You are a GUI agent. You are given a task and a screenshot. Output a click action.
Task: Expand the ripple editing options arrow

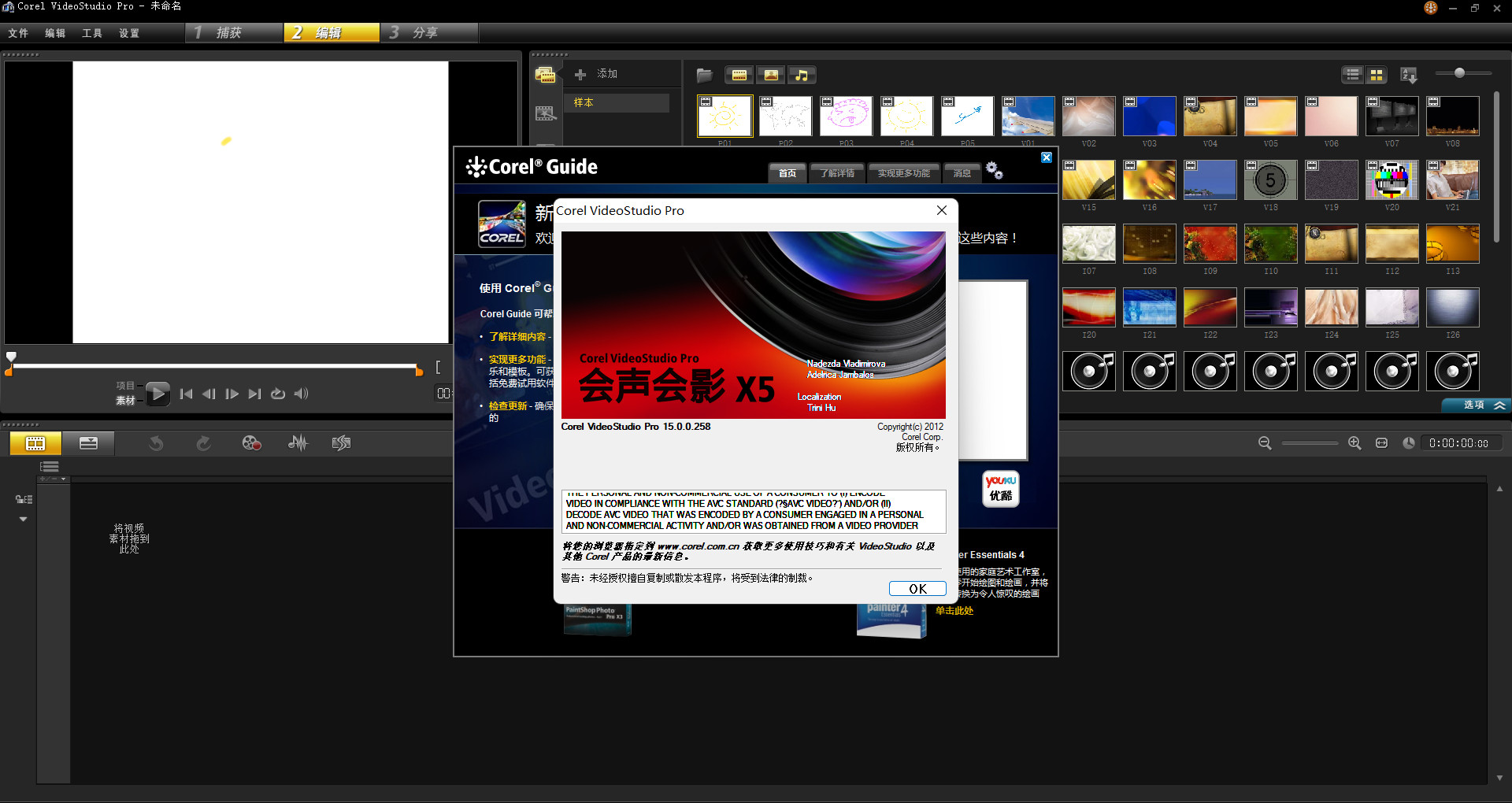23,520
